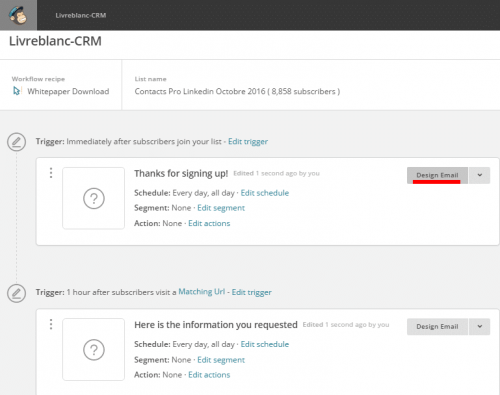Open Edit trigger for Matching Url trigger
This screenshot has height=395, width=500.
(252, 292)
